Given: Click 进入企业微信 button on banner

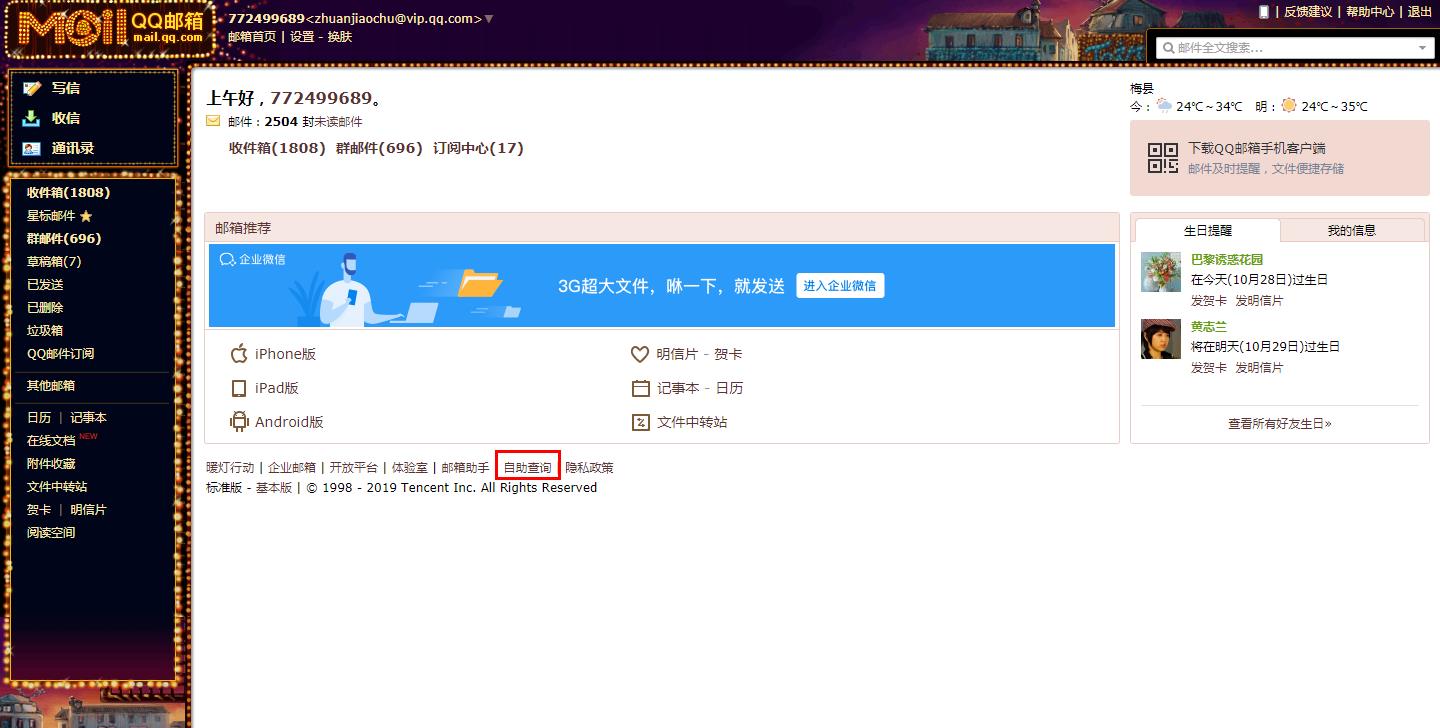Looking at the screenshot, I should (840, 285).
